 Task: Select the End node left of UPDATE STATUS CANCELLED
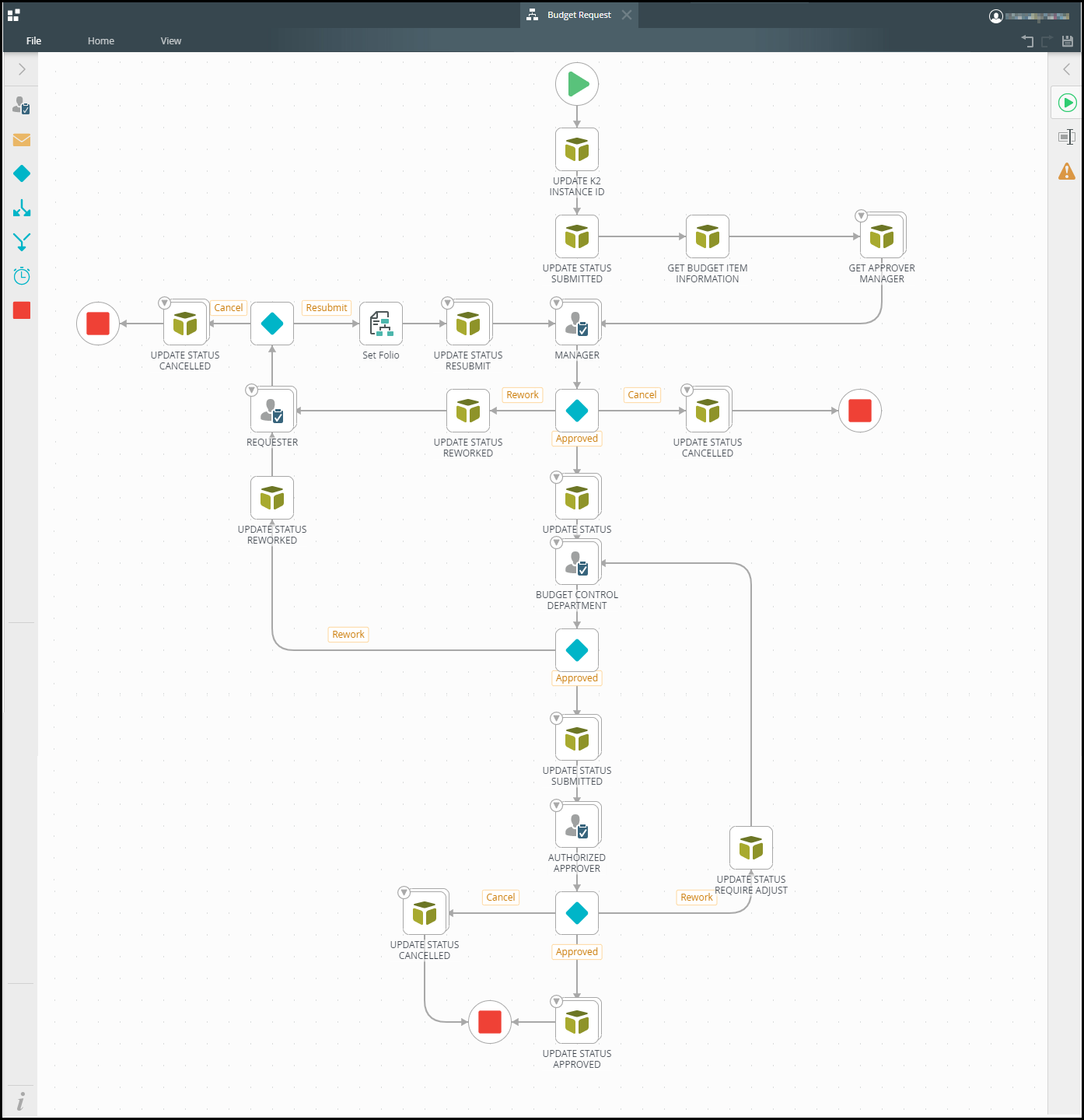(x=98, y=324)
